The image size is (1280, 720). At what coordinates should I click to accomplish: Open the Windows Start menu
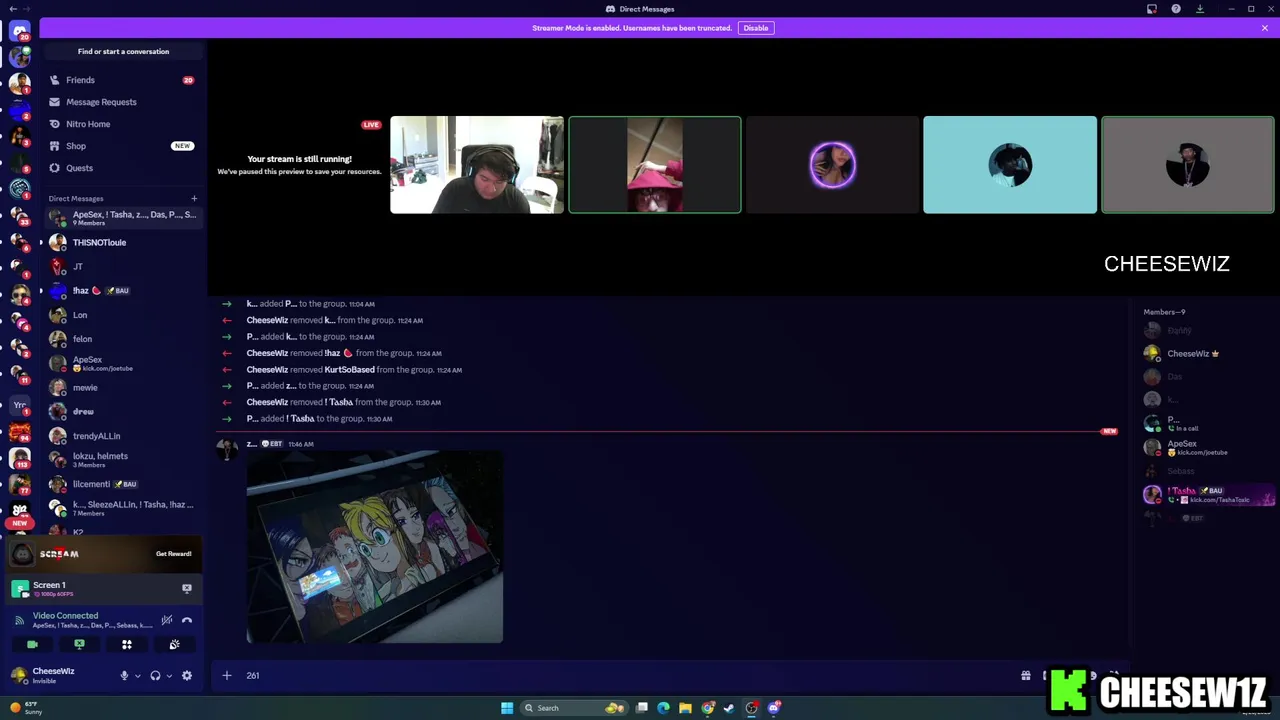[507, 708]
